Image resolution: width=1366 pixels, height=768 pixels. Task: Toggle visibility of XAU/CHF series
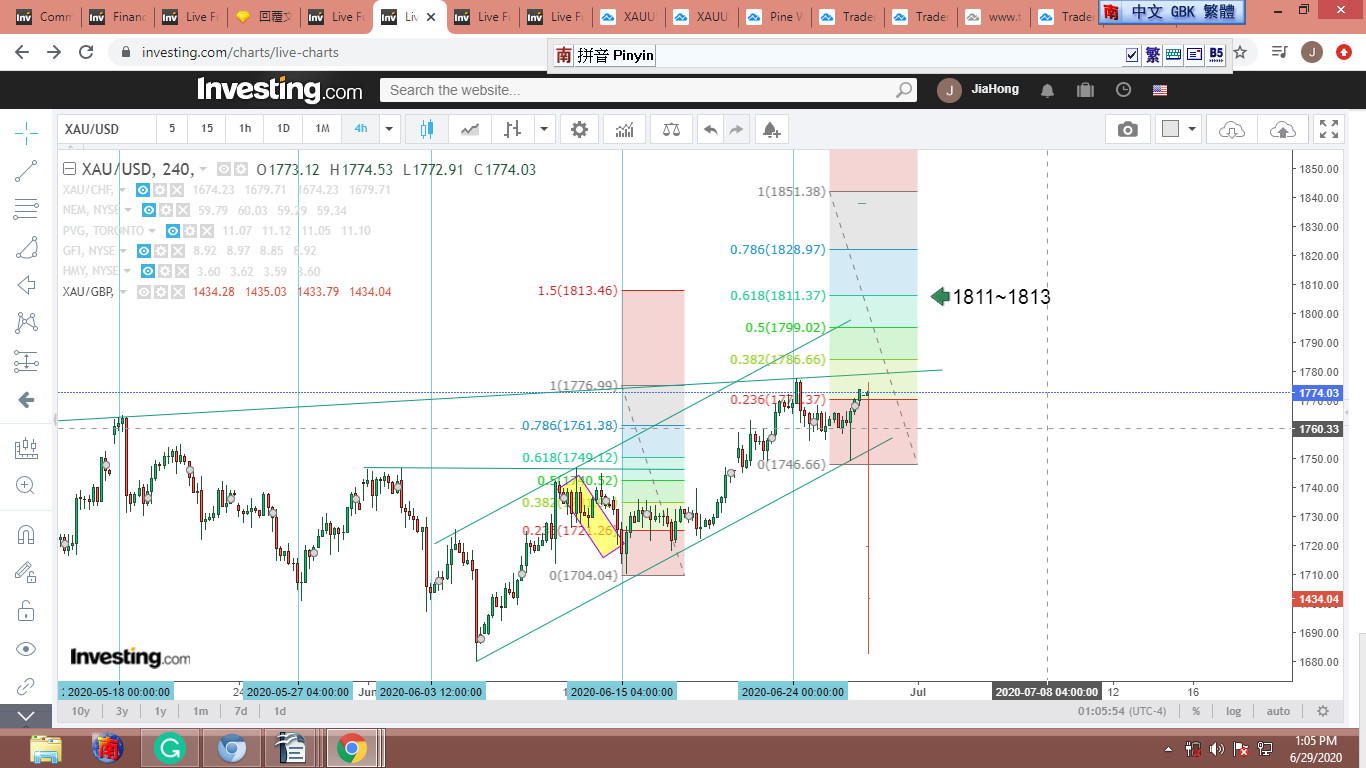tap(144, 190)
